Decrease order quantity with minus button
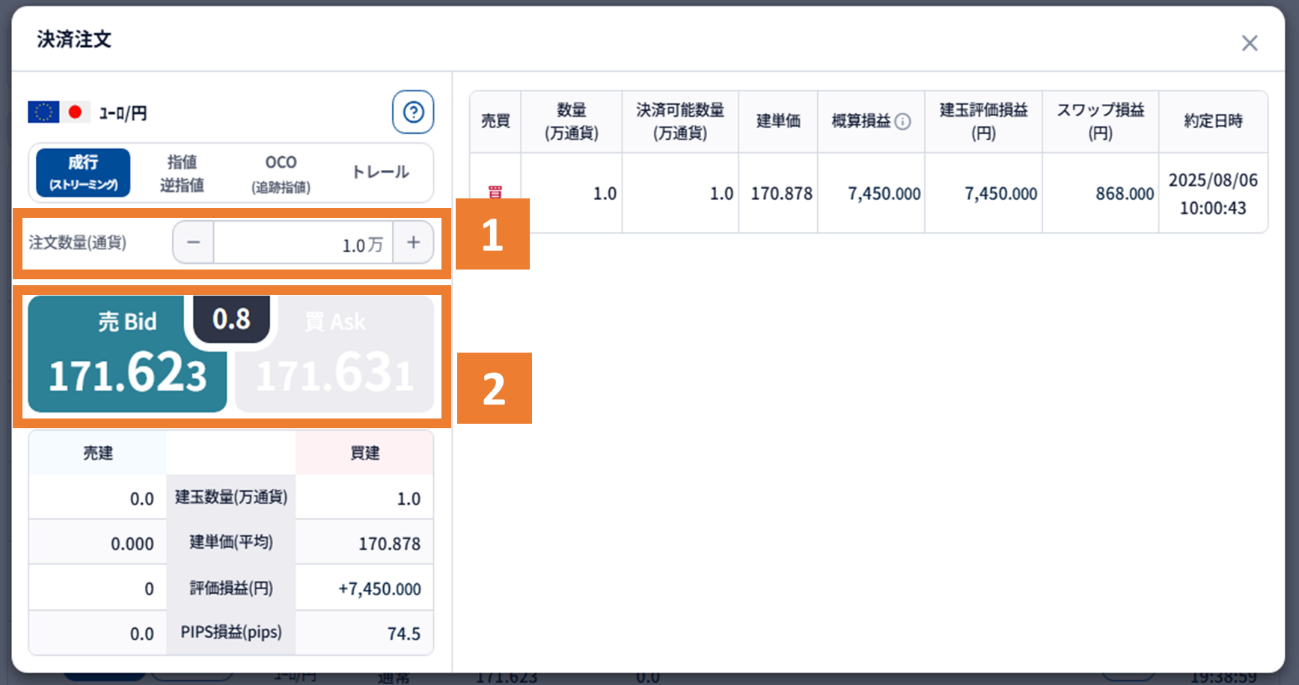 pos(193,243)
